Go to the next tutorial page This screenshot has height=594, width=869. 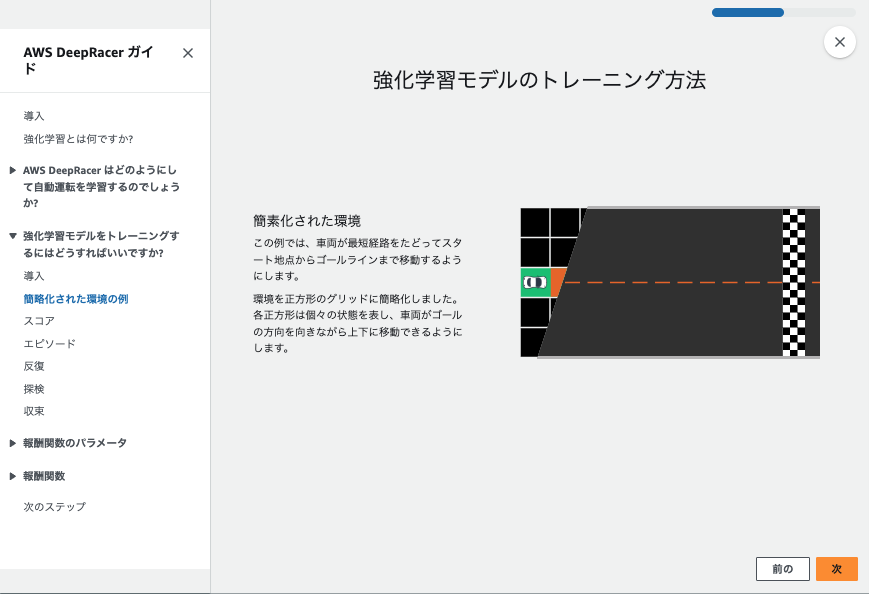tap(836, 568)
